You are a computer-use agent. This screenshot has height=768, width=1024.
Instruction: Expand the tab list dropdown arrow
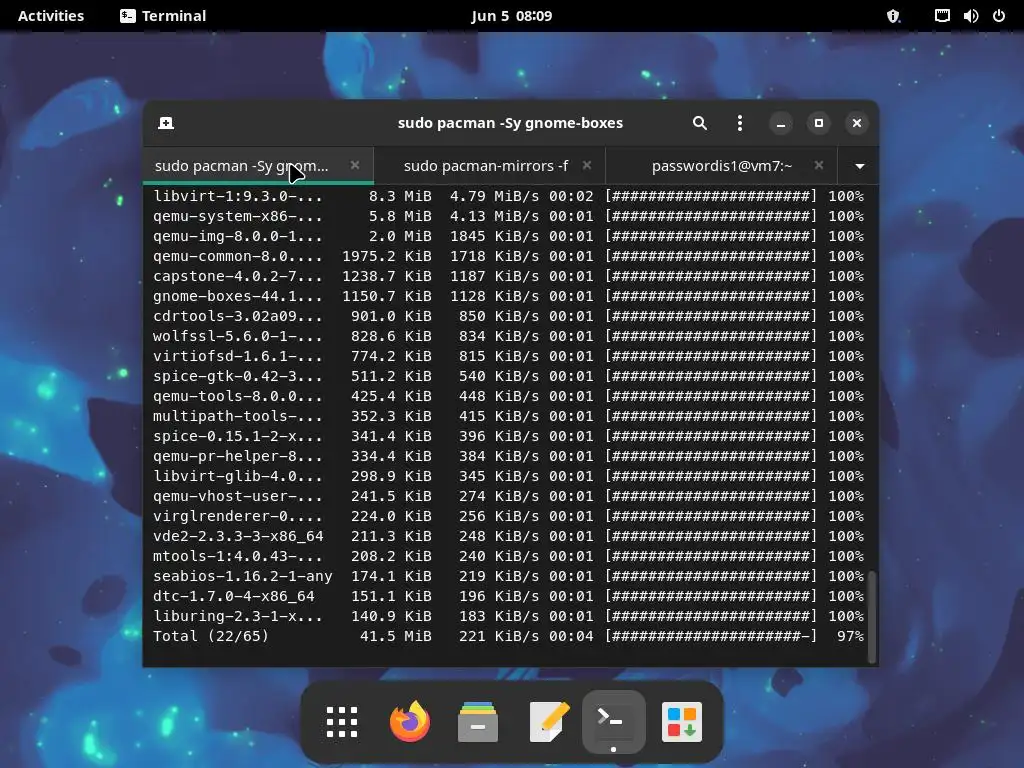coord(859,166)
